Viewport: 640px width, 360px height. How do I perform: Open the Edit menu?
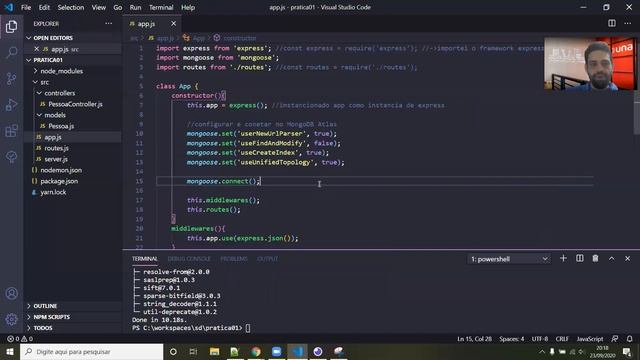(44, 7)
